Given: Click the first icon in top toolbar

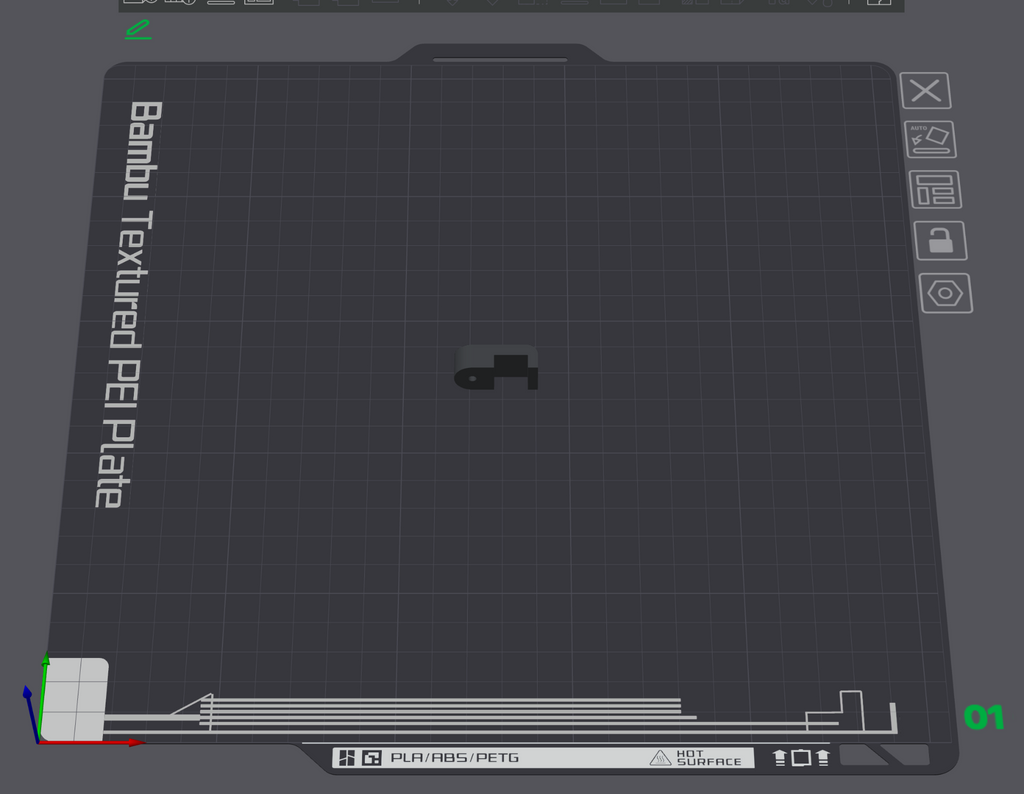Looking at the screenshot, I should point(140,2).
